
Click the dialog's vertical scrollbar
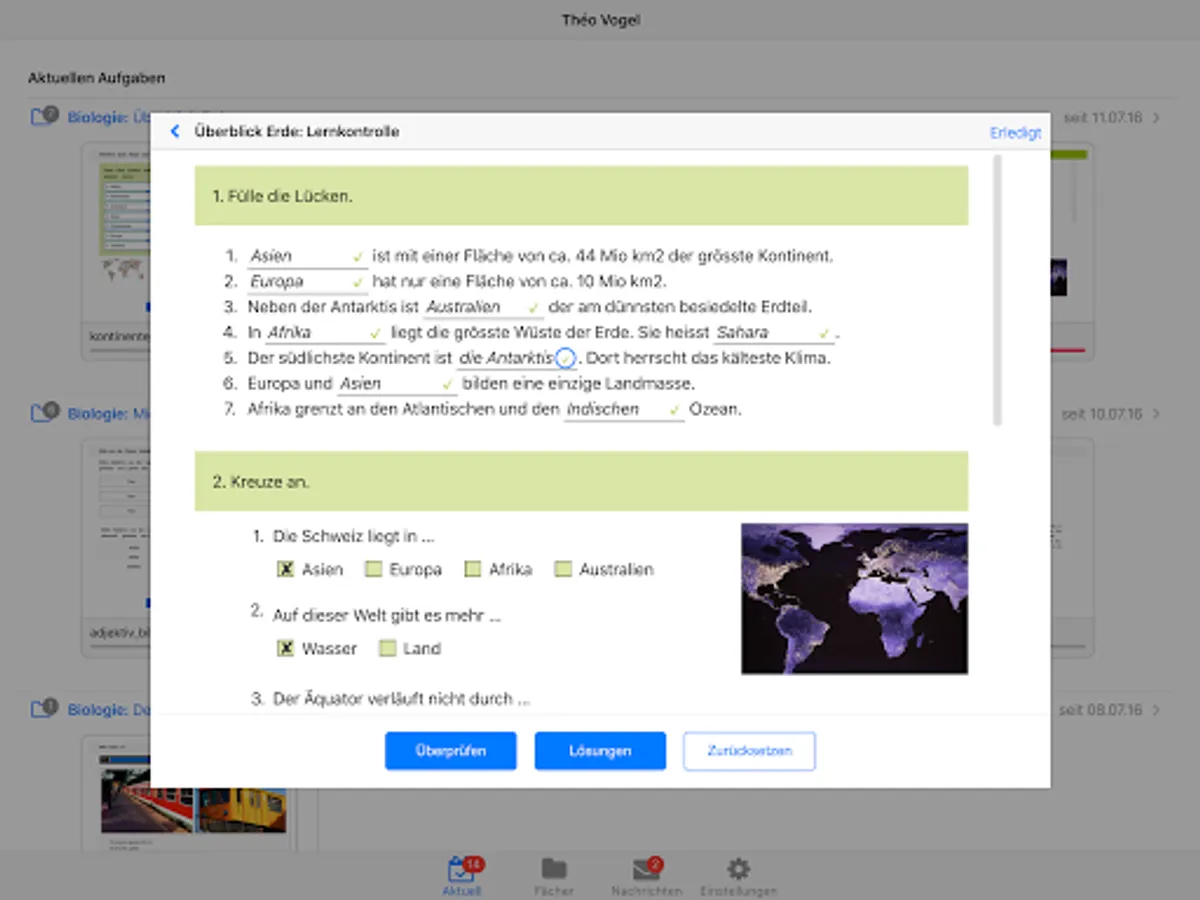point(996,290)
